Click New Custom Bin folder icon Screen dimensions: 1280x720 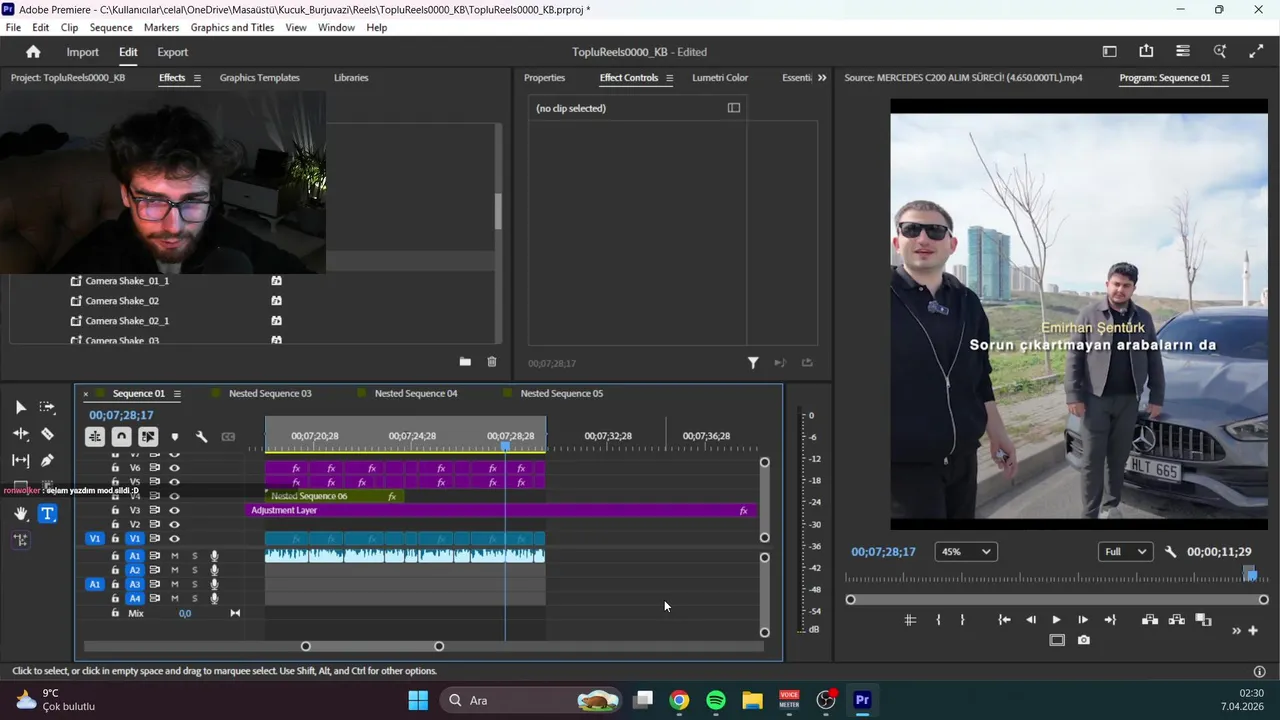pyautogui.click(x=465, y=362)
